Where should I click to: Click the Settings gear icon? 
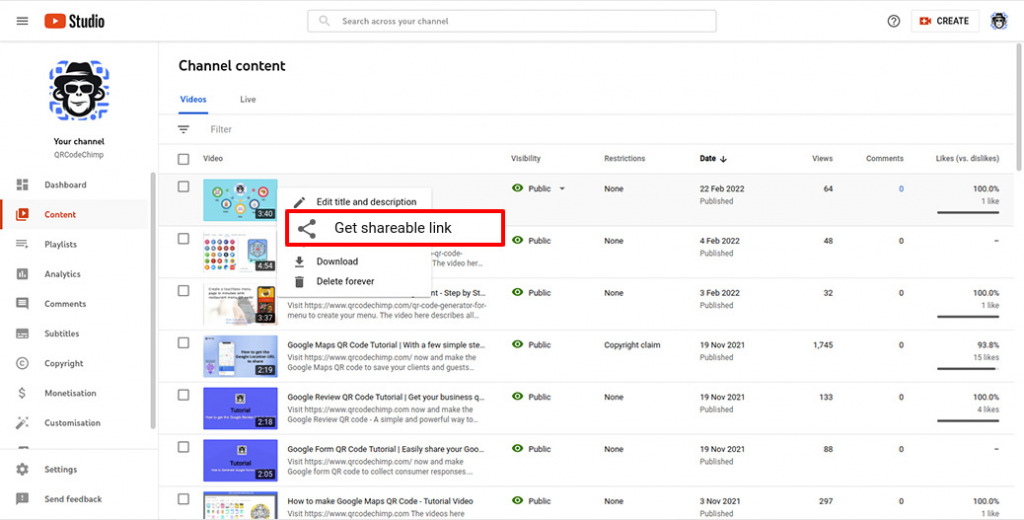(22, 469)
